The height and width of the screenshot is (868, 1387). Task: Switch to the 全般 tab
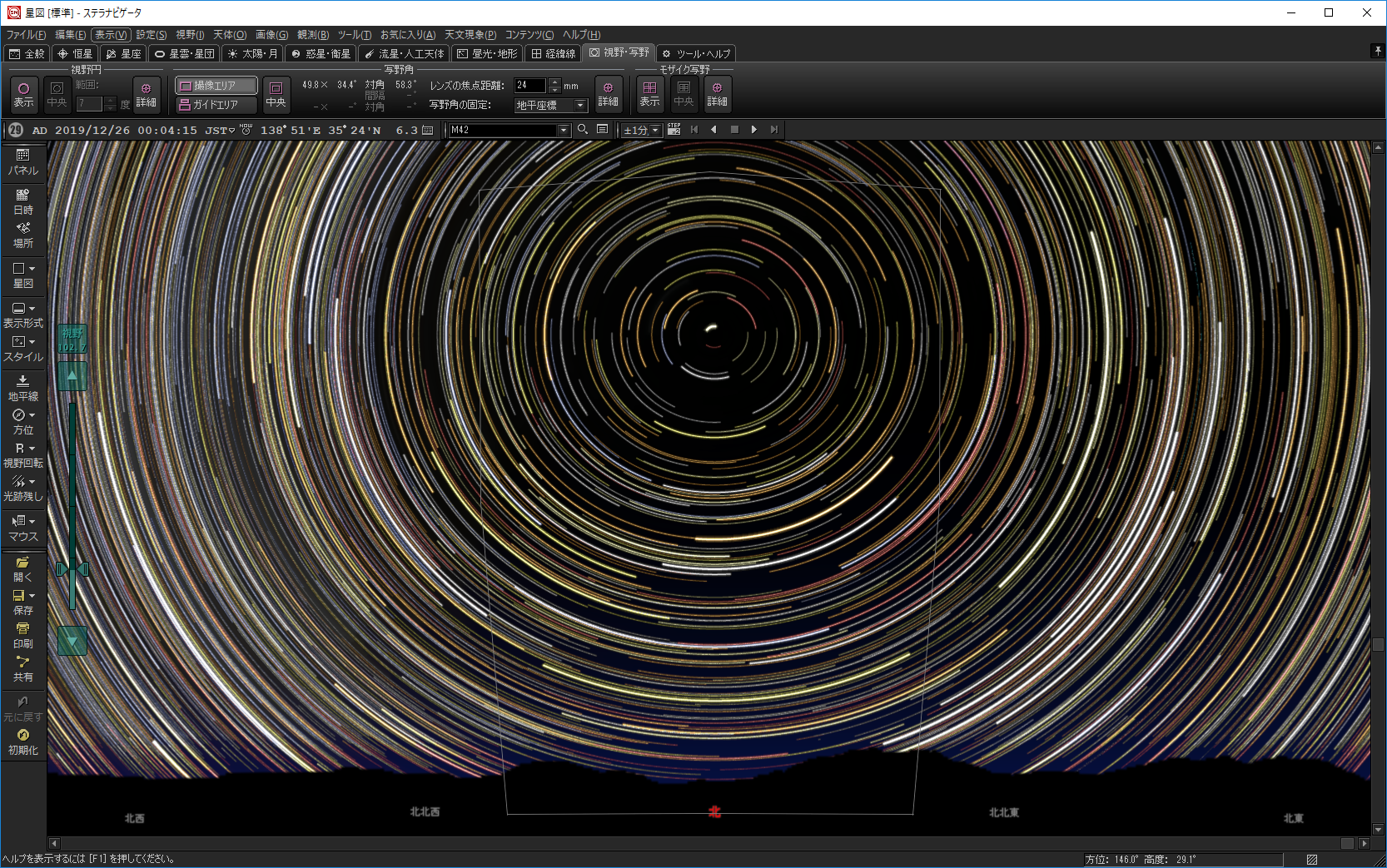(27, 53)
